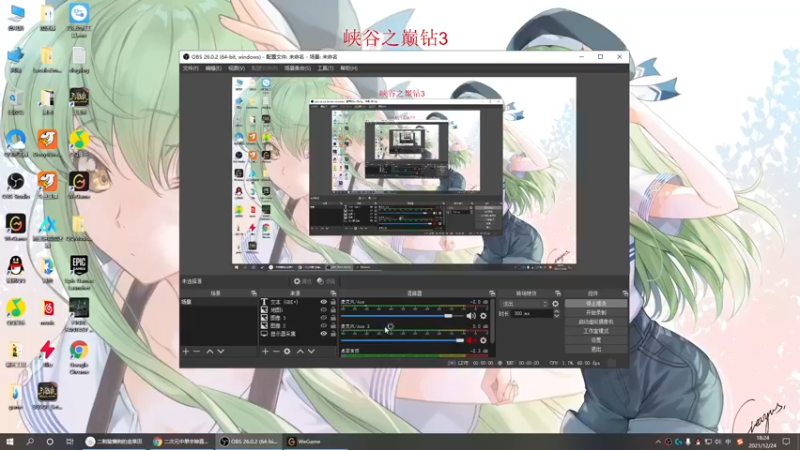
Task: Click the 停止推流 stop streaming button
Action: [x=596, y=304]
